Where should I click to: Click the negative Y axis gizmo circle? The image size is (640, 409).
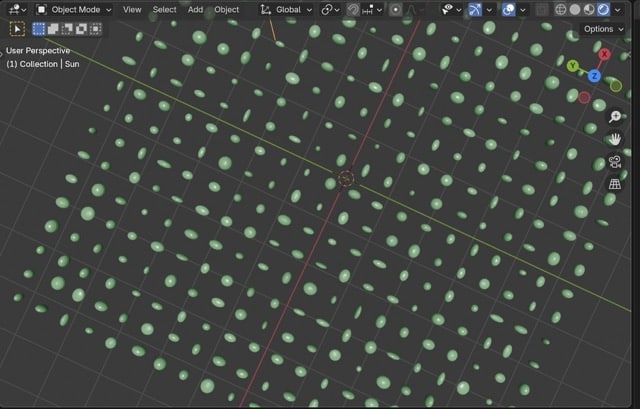coord(616,86)
